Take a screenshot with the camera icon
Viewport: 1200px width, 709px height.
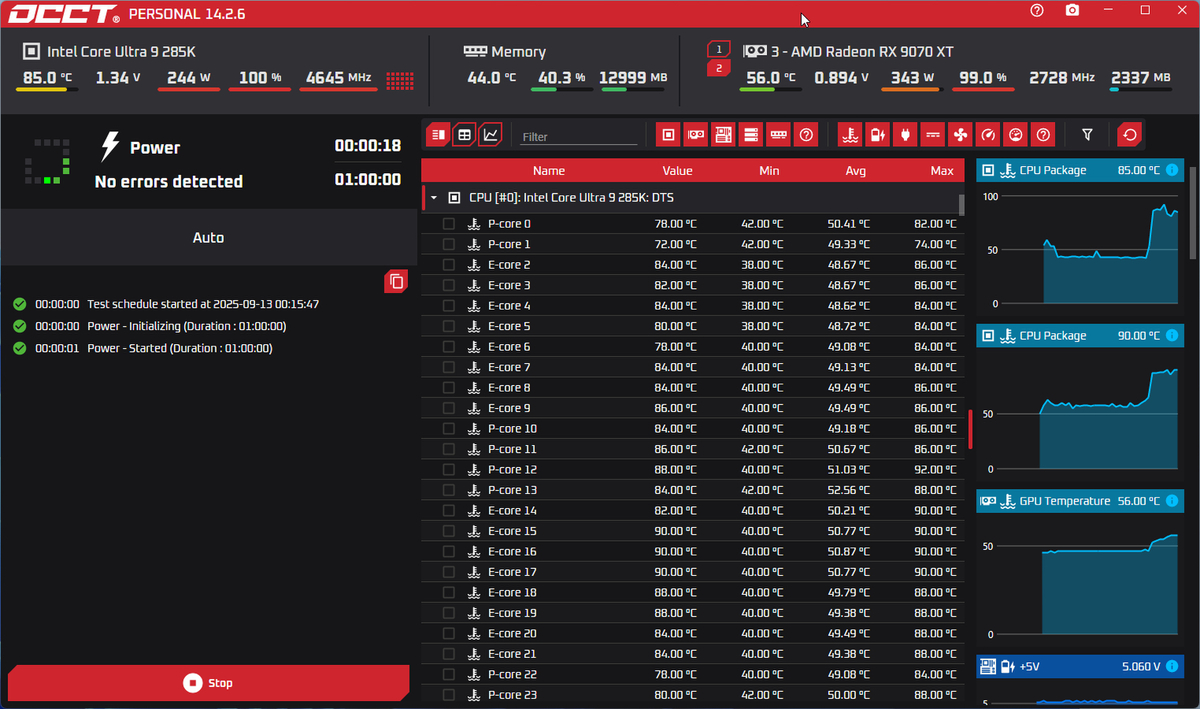click(1072, 10)
